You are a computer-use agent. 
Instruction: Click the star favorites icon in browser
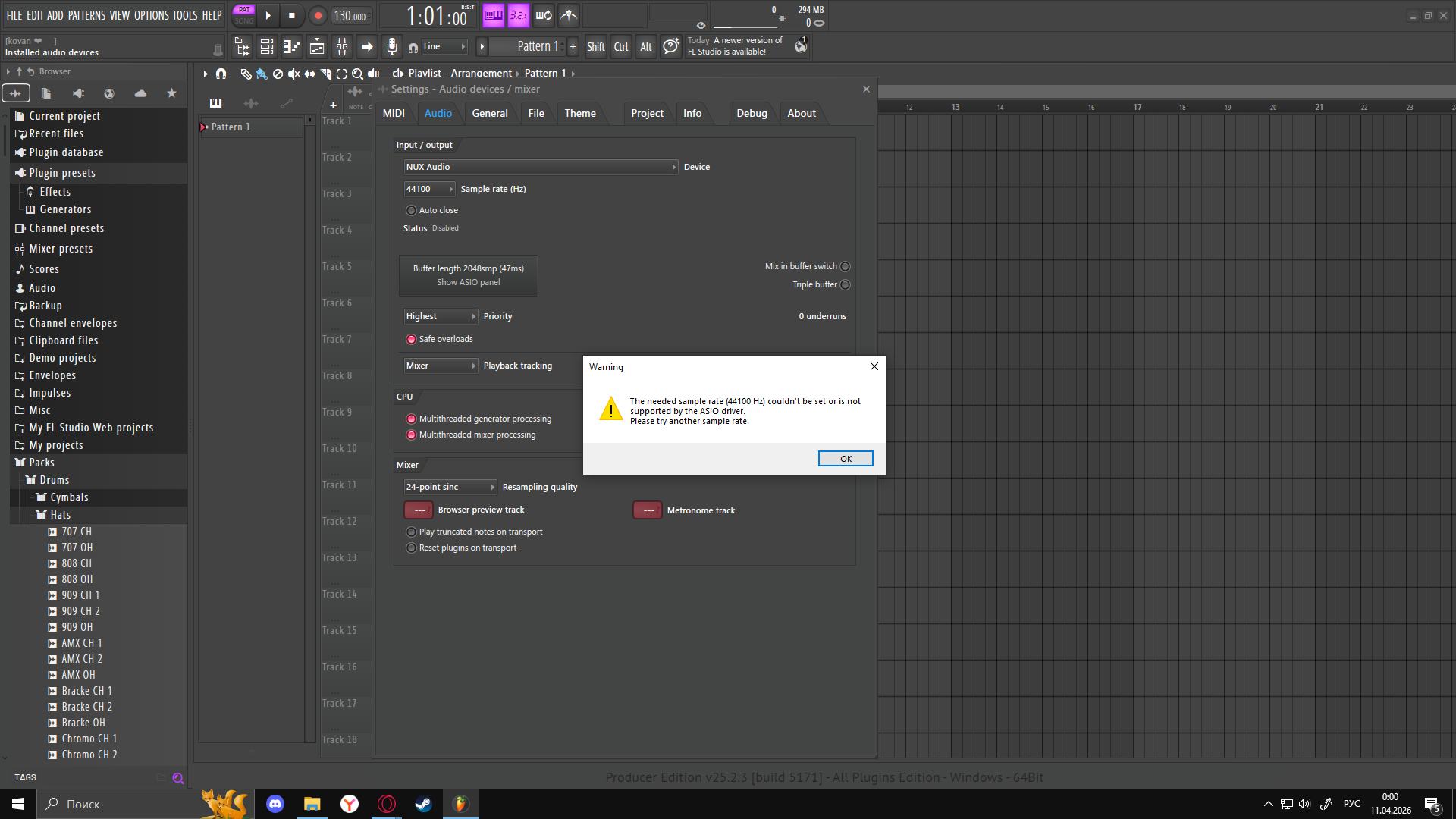click(171, 93)
